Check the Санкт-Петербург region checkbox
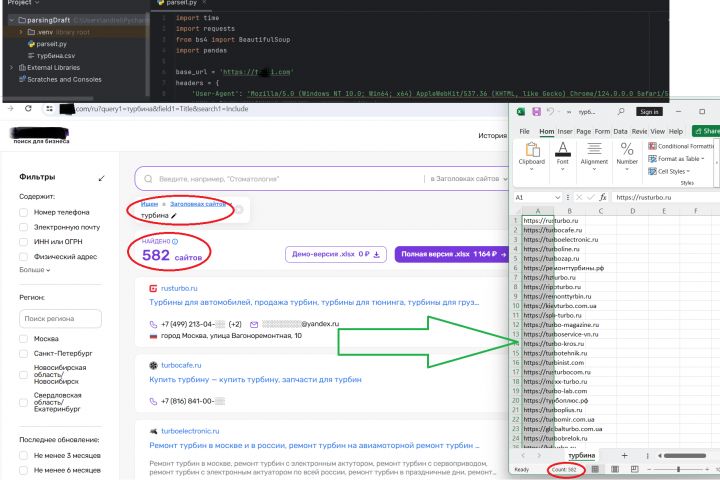Image resolution: width=720 pixels, height=480 pixels. point(23,353)
